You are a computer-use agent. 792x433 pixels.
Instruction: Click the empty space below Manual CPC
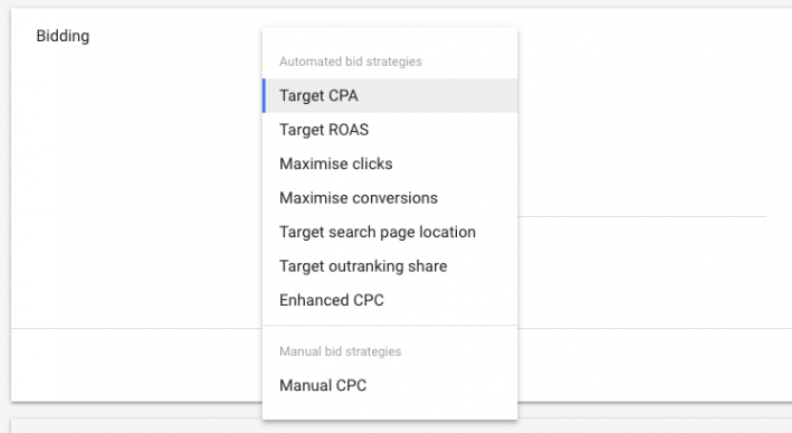click(389, 410)
